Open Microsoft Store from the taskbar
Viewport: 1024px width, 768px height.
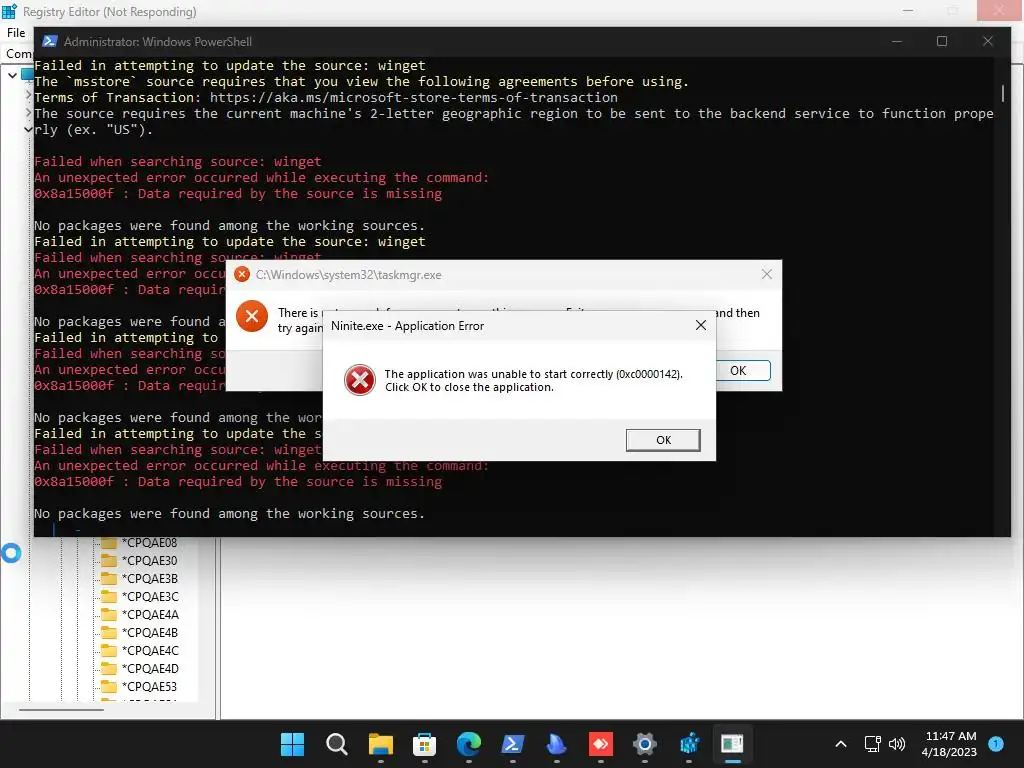tap(424, 744)
